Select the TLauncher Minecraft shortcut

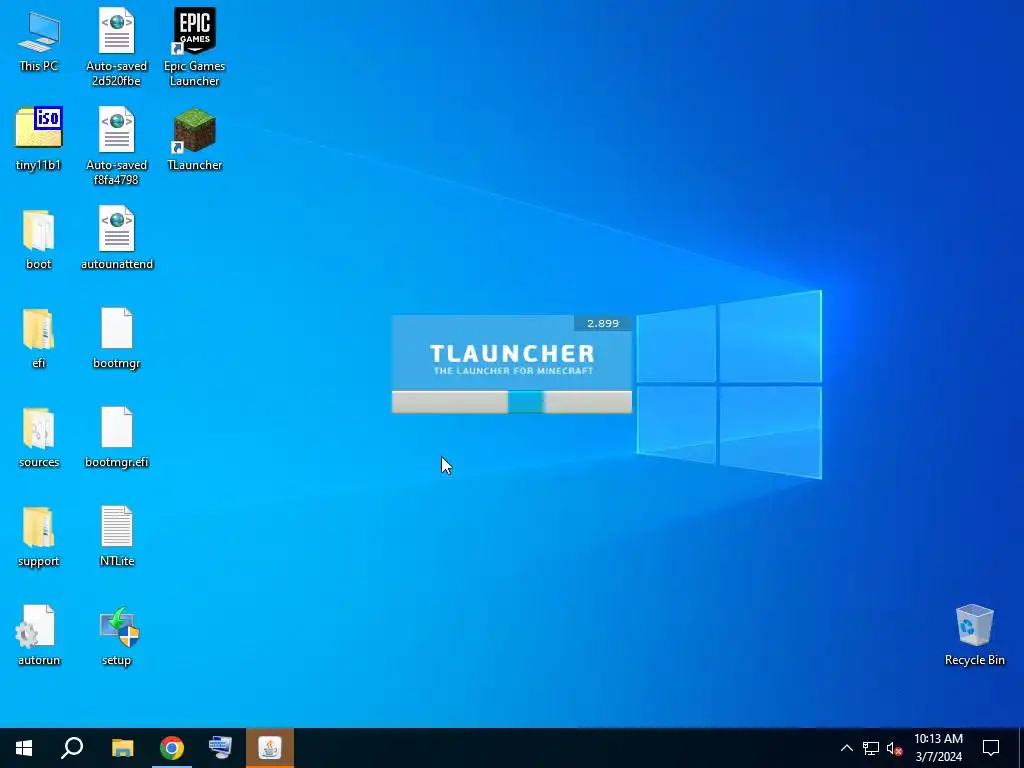(x=195, y=139)
